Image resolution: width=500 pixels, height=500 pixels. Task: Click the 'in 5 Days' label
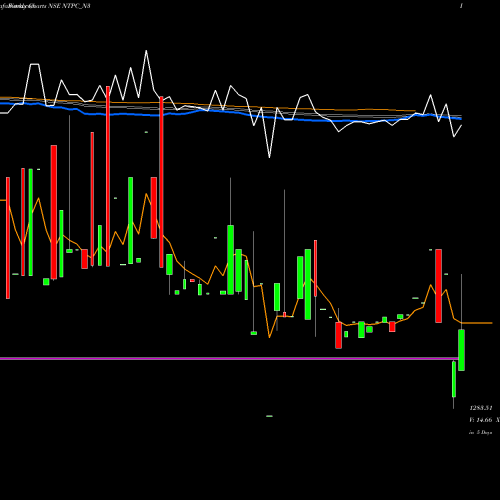(480, 432)
